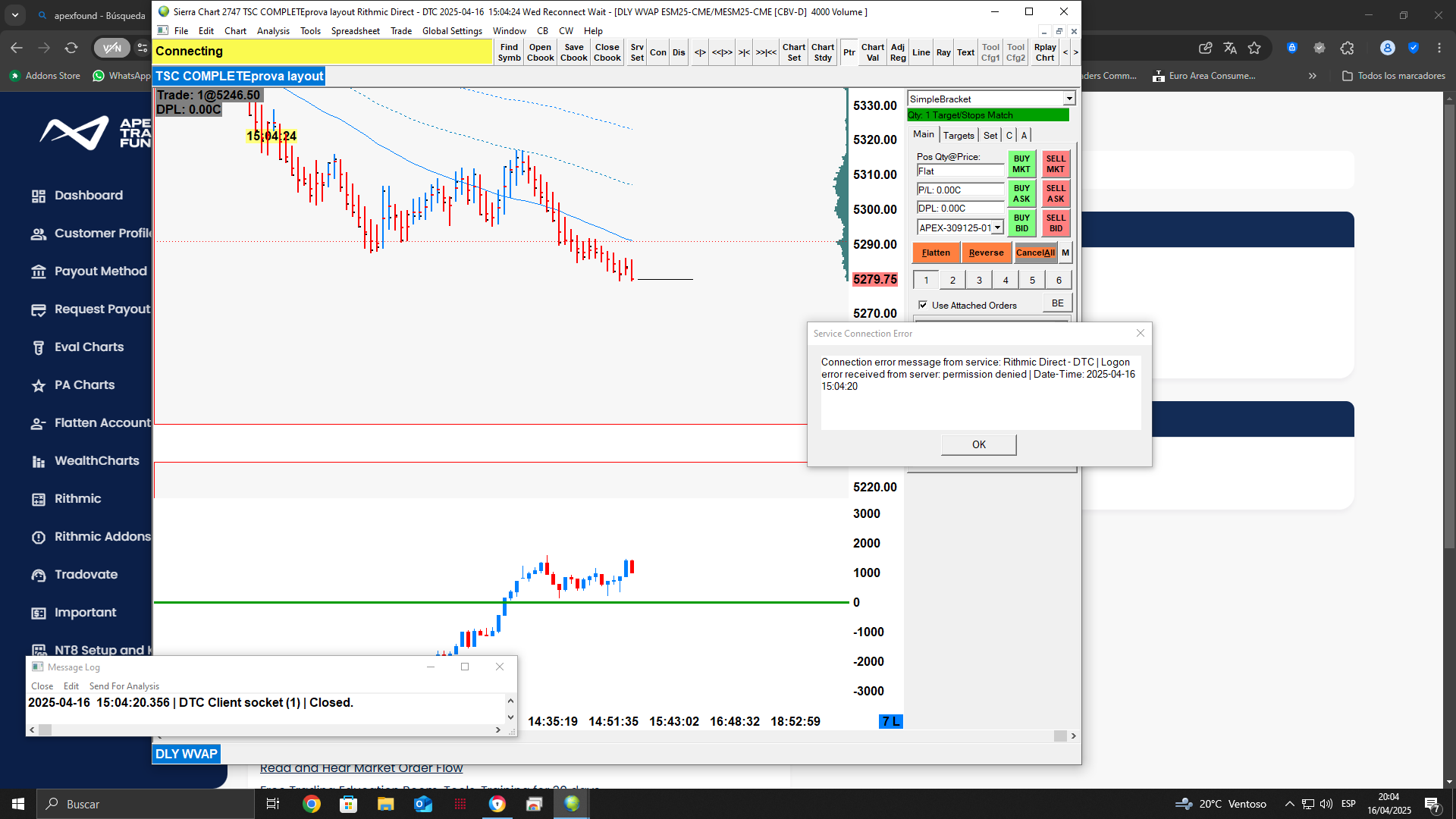Click BUY MKT button
The width and height of the screenshot is (1456, 819).
pyautogui.click(x=1021, y=165)
